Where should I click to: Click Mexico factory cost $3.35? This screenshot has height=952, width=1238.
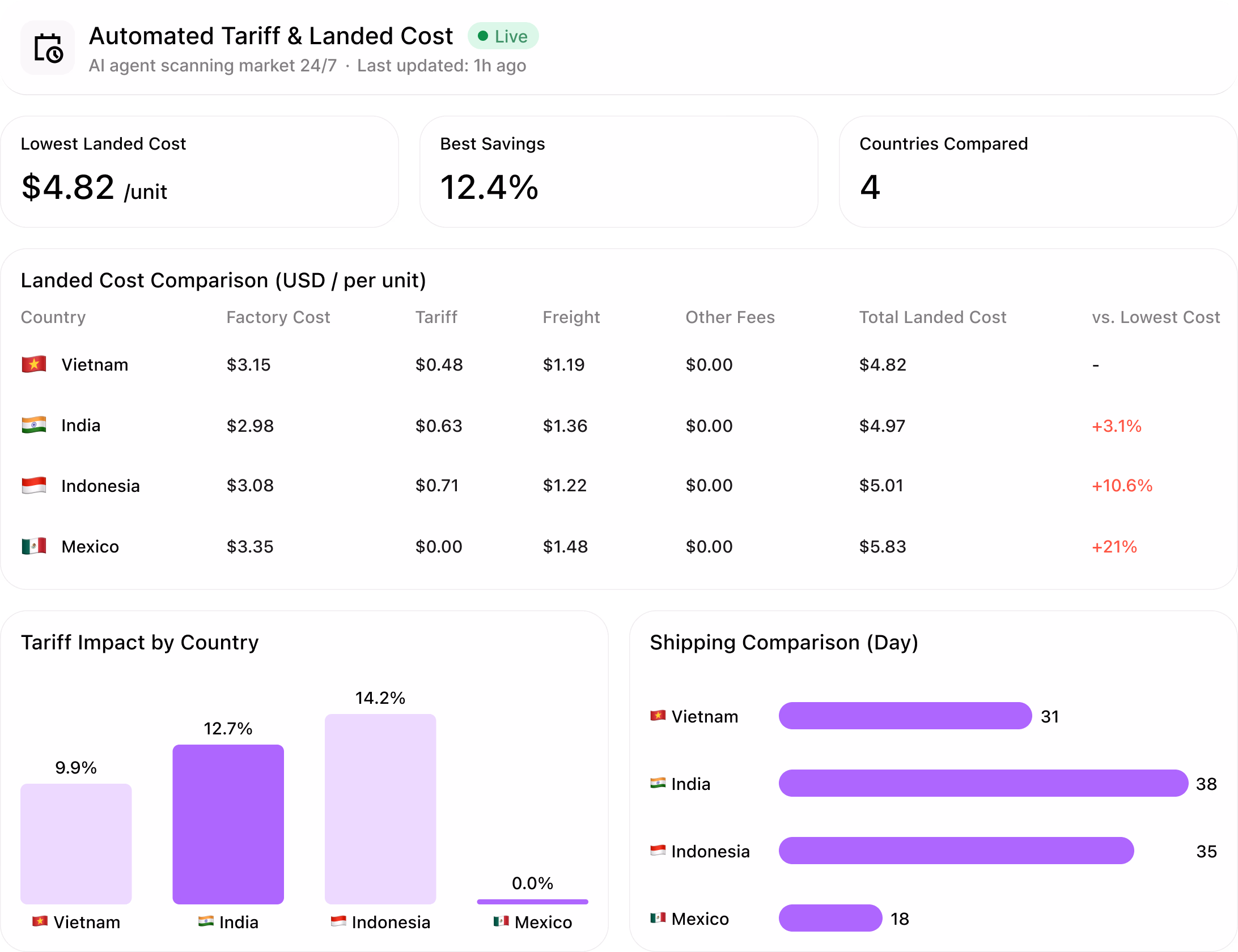[250, 547]
